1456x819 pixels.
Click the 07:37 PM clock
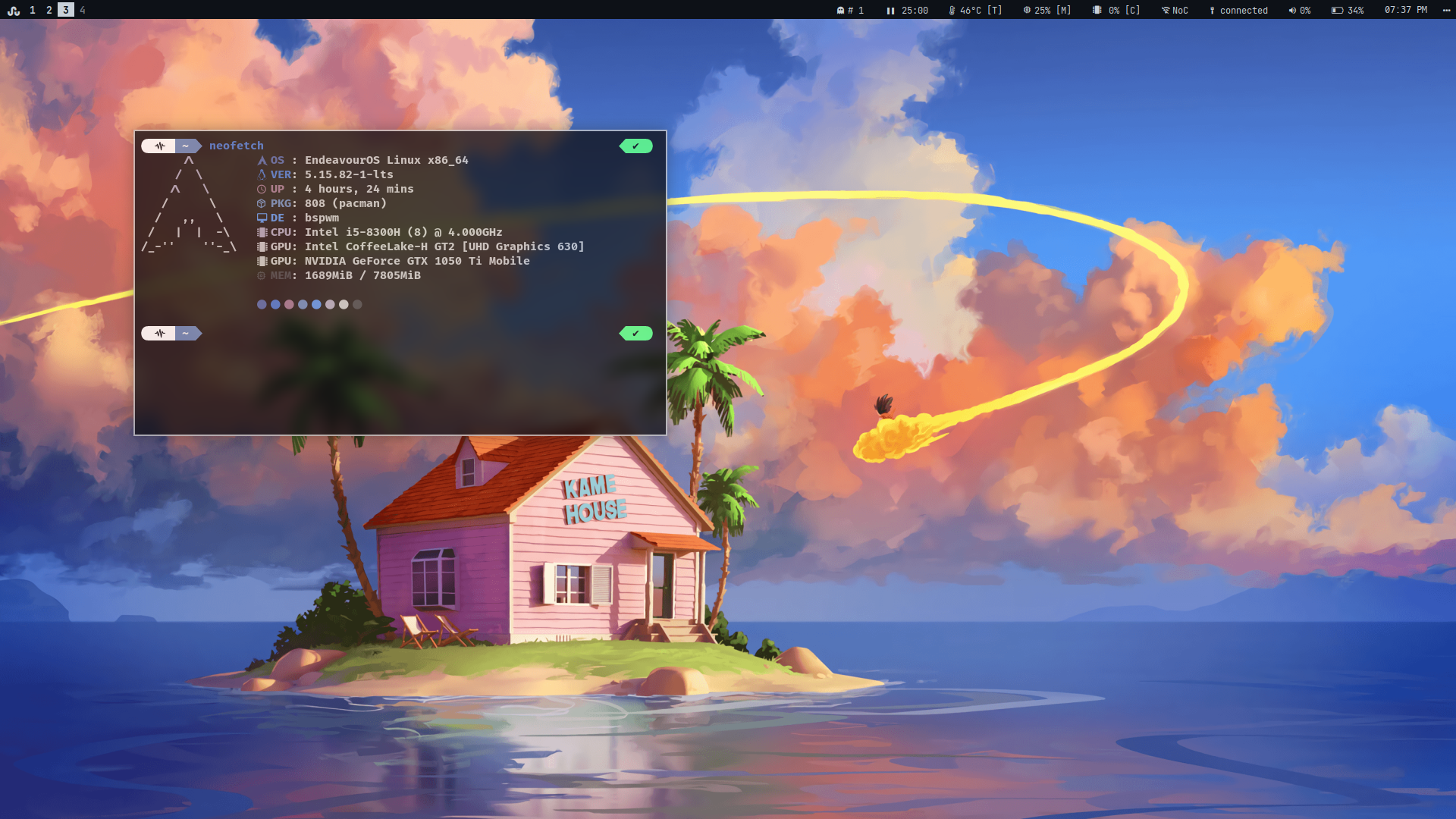coord(1406,11)
